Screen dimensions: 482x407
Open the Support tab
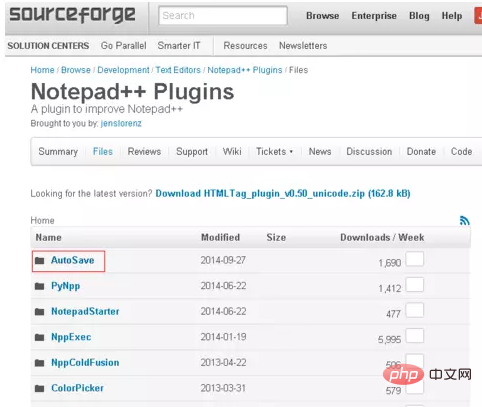192,152
